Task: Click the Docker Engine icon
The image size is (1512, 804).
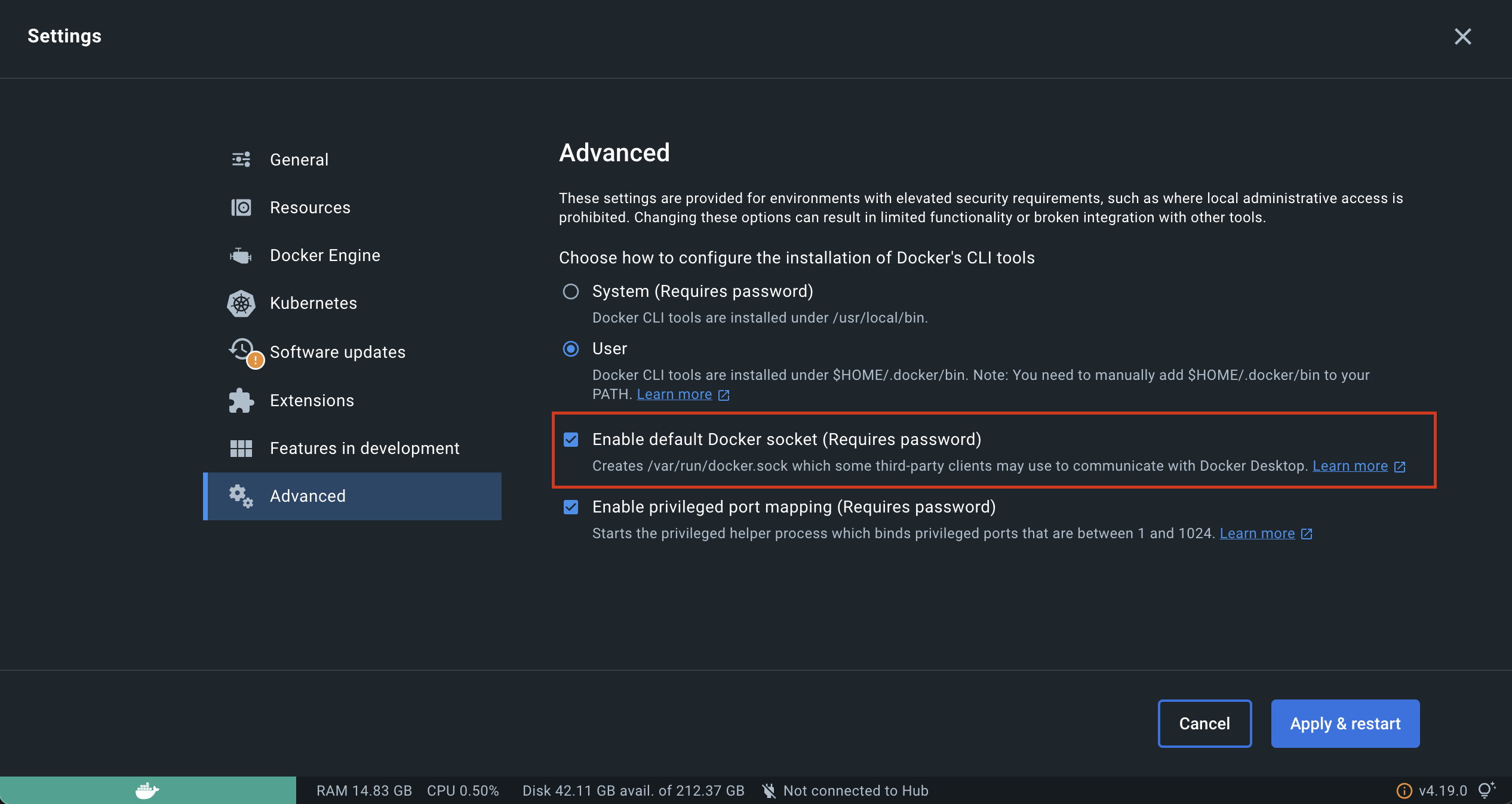Action: (241, 256)
